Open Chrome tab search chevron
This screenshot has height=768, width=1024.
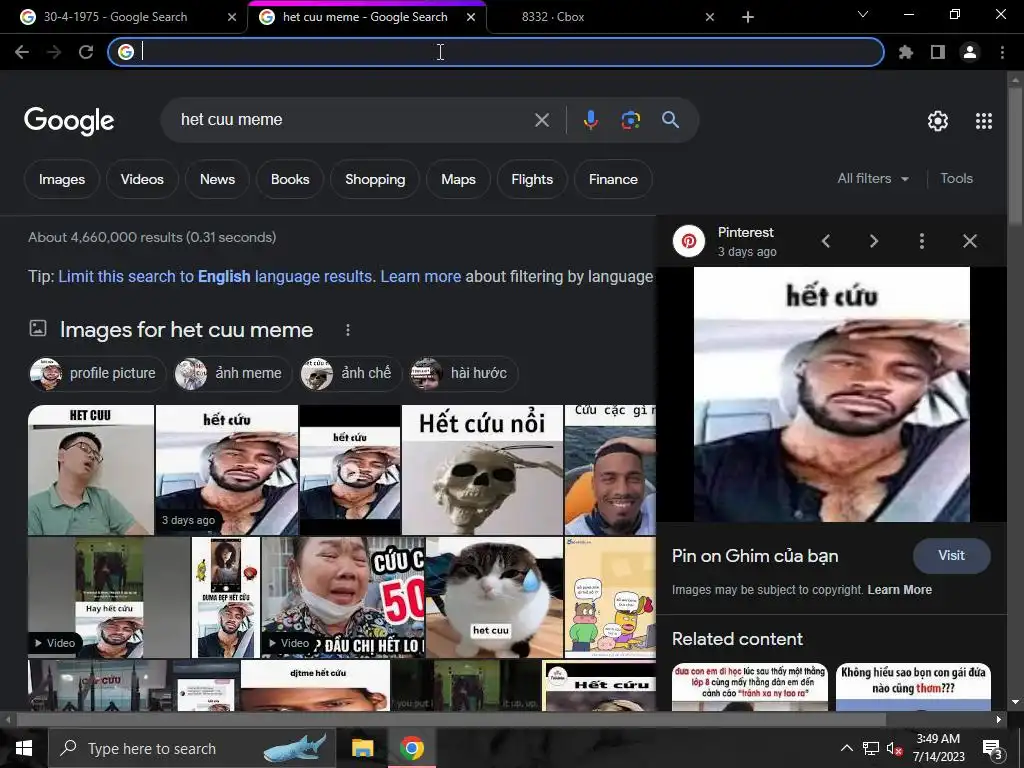click(x=863, y=14)
